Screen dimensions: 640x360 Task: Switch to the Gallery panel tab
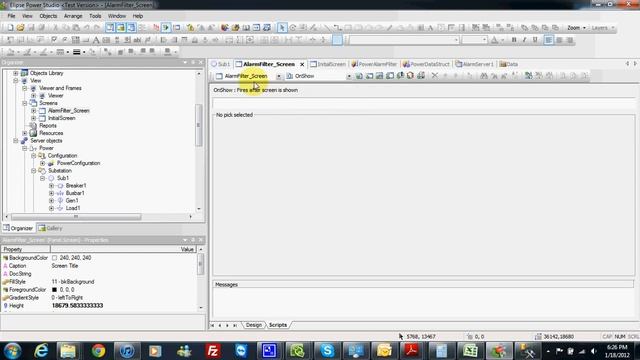(x=51, y=228)
